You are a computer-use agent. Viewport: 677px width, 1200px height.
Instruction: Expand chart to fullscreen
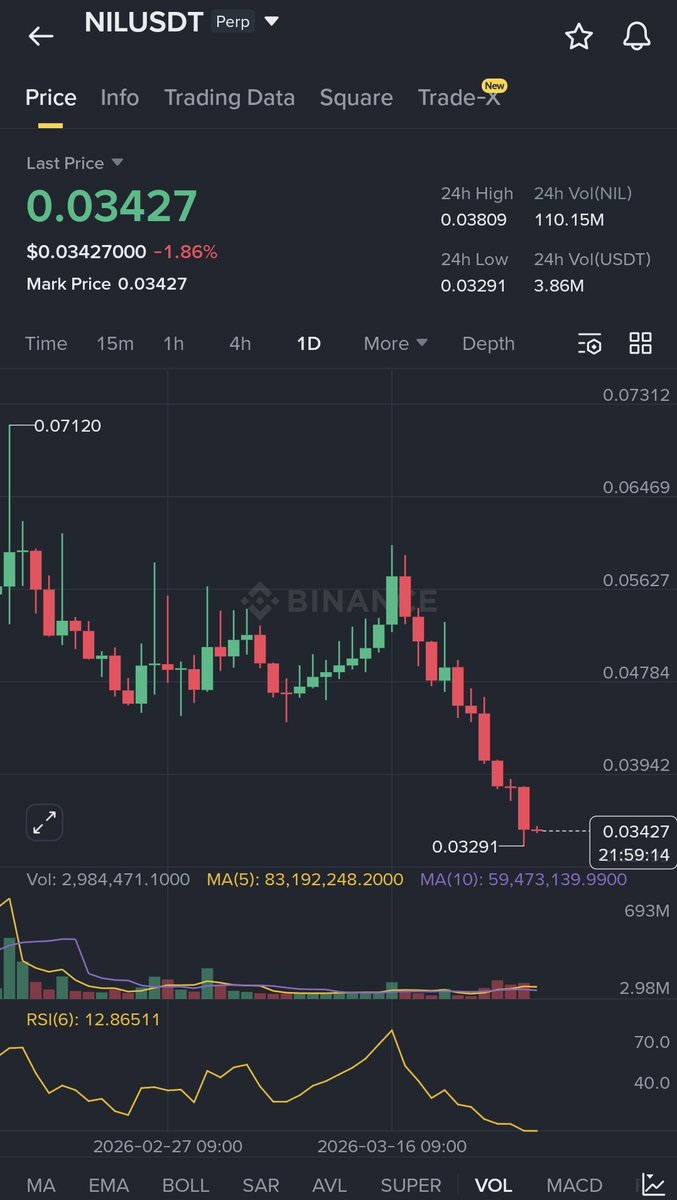coord(44,823)
